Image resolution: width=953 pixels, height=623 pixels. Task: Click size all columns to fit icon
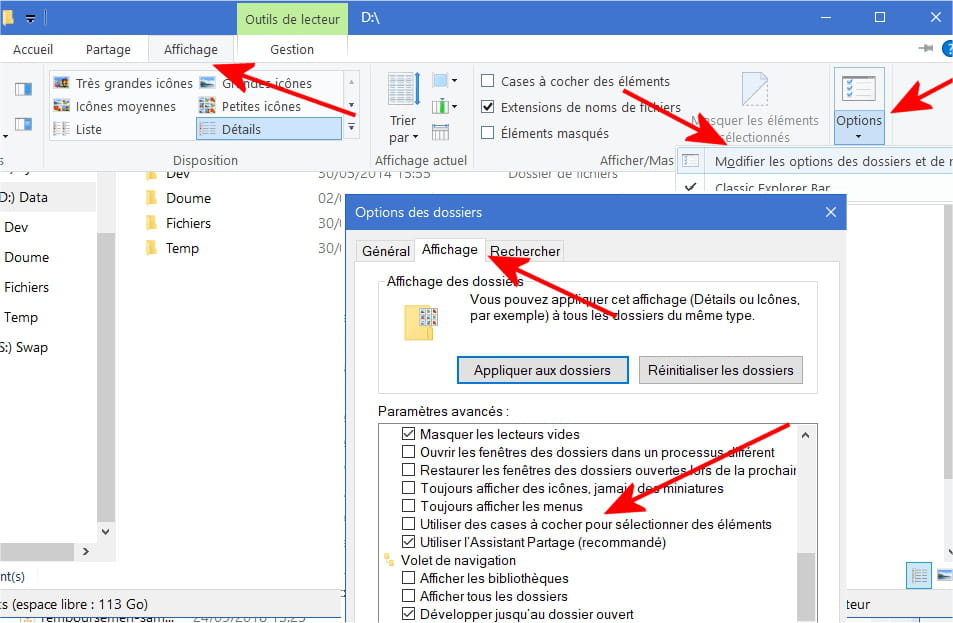[440, 132]
